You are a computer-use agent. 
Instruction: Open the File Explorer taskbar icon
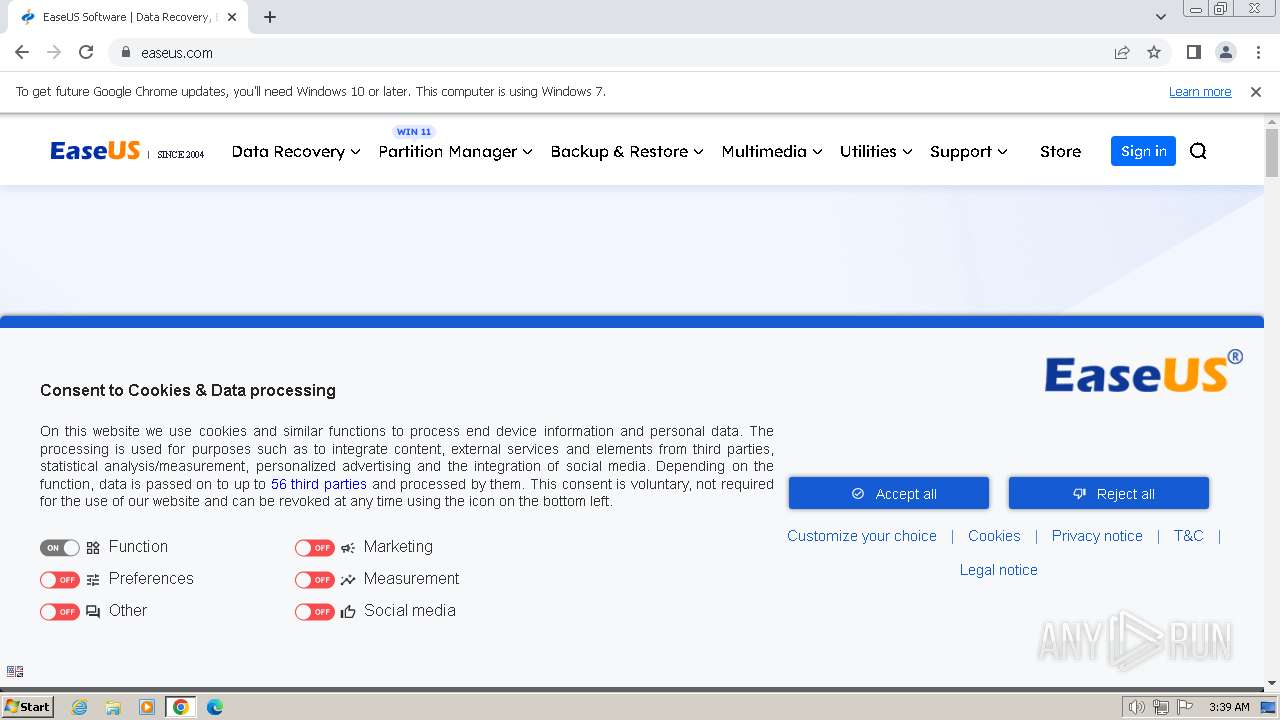tap(113, 707)
